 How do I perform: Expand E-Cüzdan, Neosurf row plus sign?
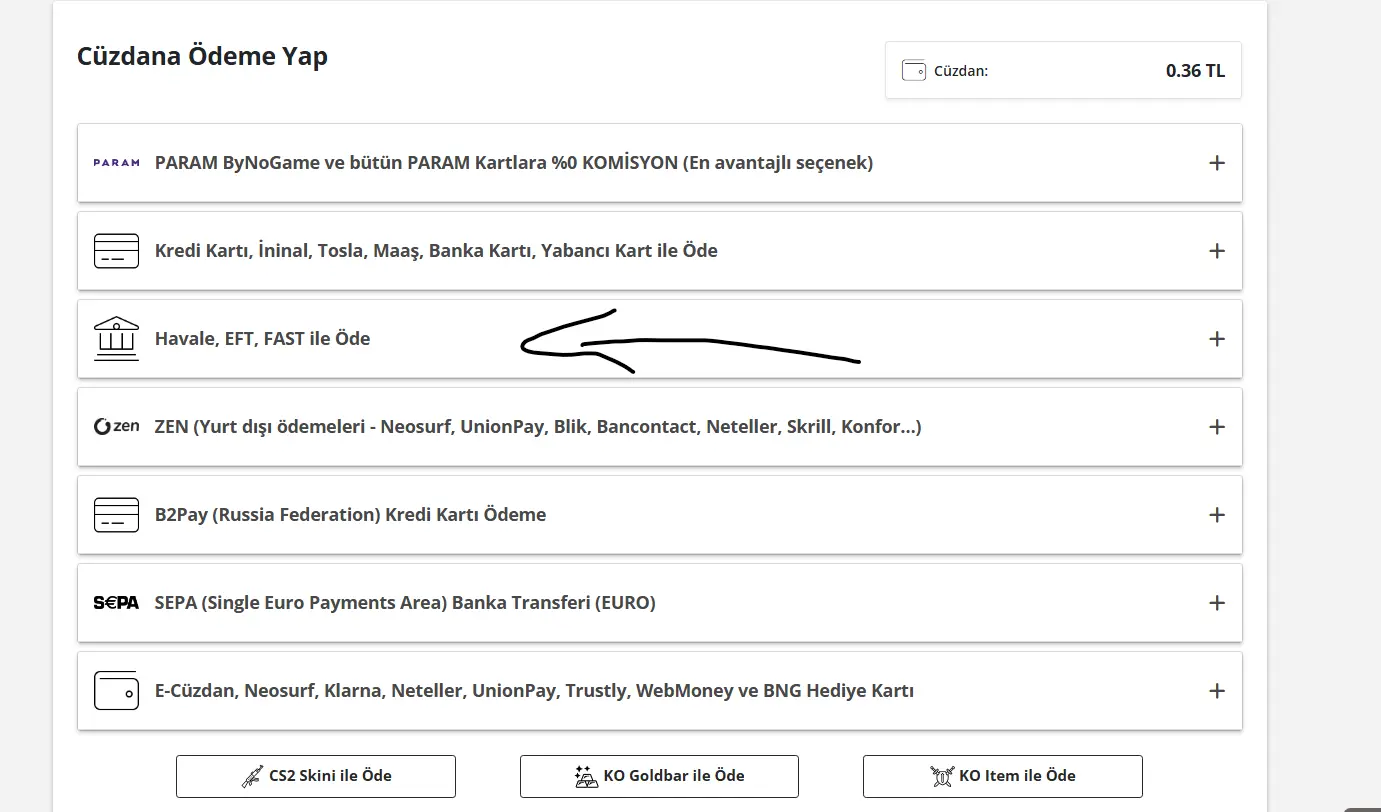pyautogui.click(x=1217, y=691)
